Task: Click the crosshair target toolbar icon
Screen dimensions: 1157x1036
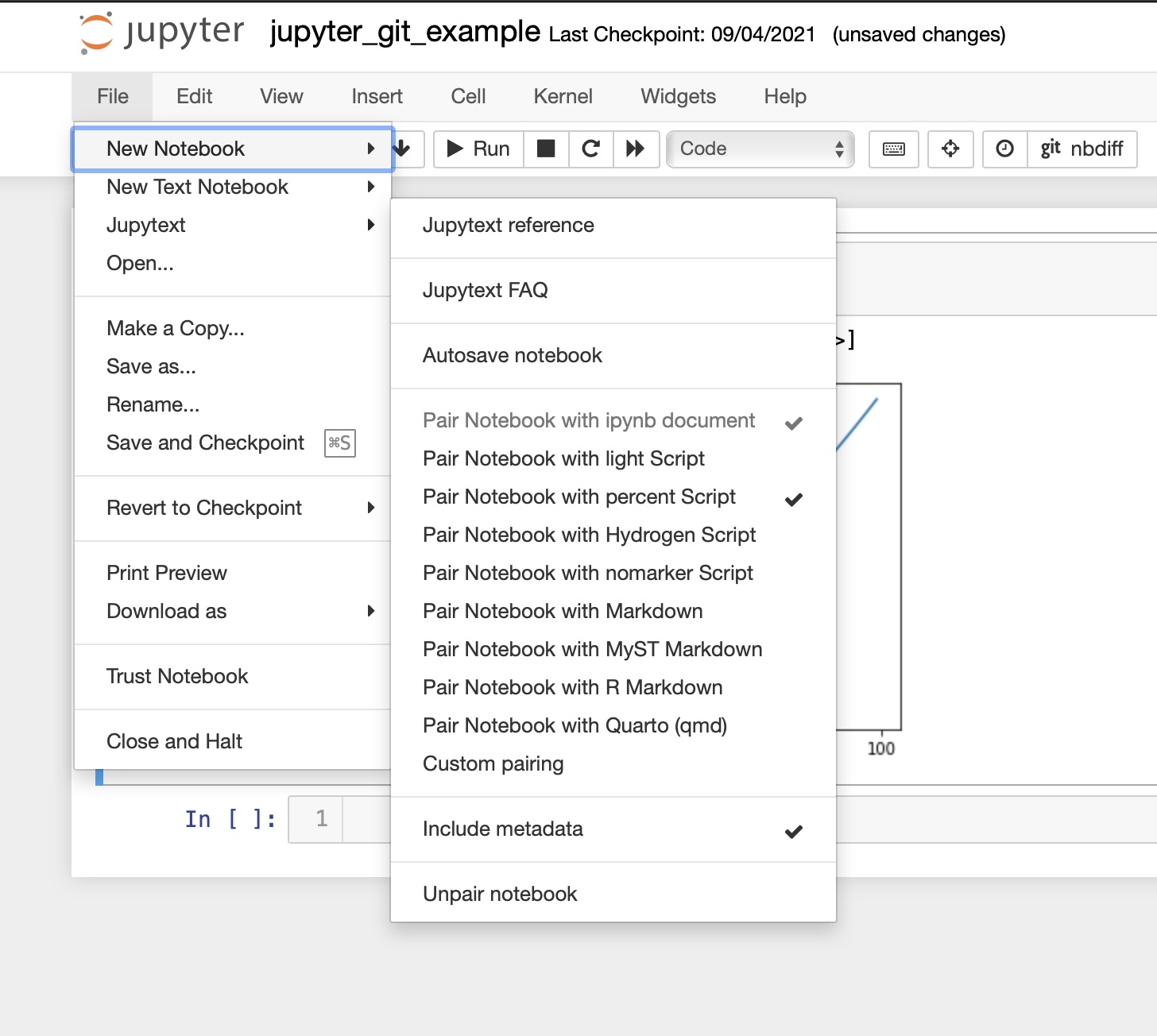Action: [950, 149]
